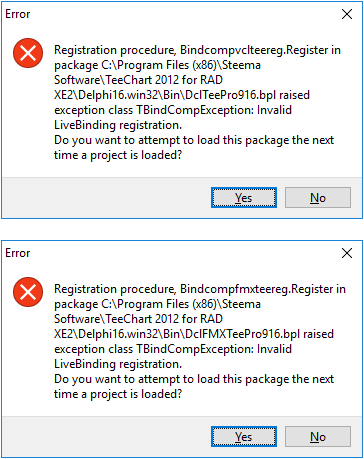Click the Error title of the DclFMXTeePro916 dialog

click(x=18, y=253)
